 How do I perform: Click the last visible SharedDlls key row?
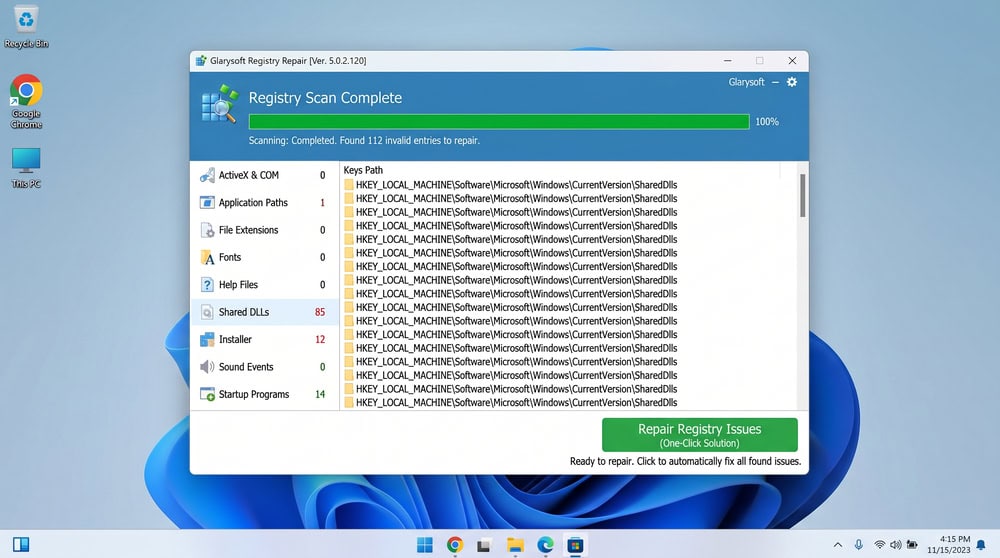pyautogui.click(x=510, y=403)
